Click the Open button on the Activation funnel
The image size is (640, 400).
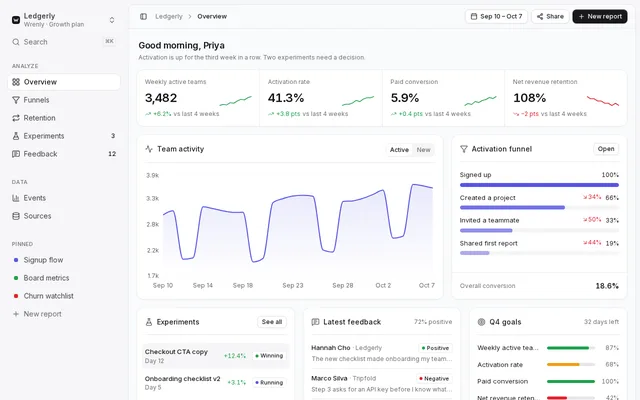point(606,149)
